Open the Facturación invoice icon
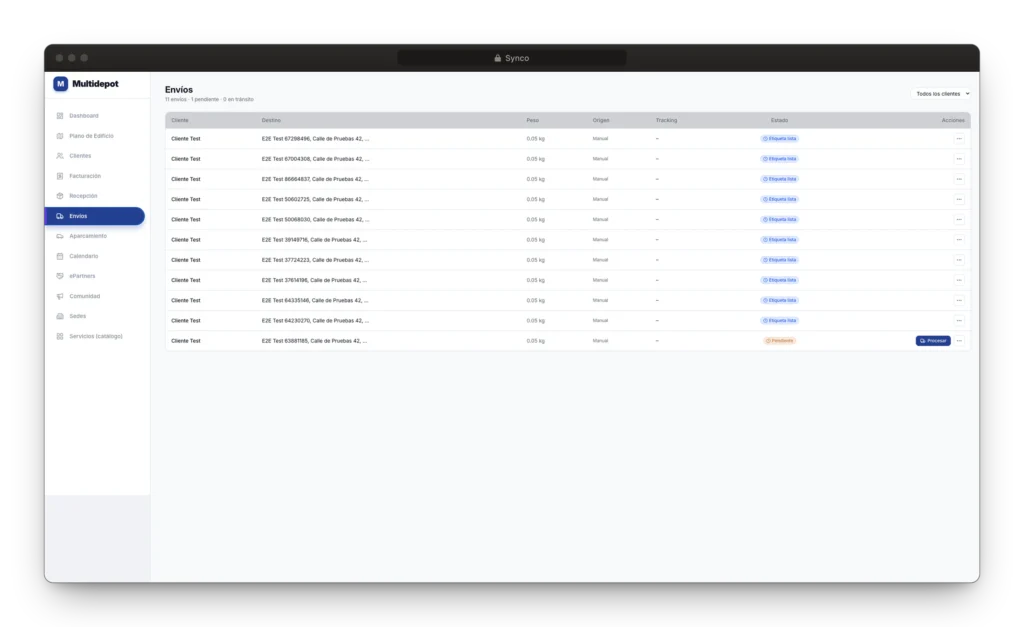Viewport: 1024px width, 627px height. (x=60, y=176)
